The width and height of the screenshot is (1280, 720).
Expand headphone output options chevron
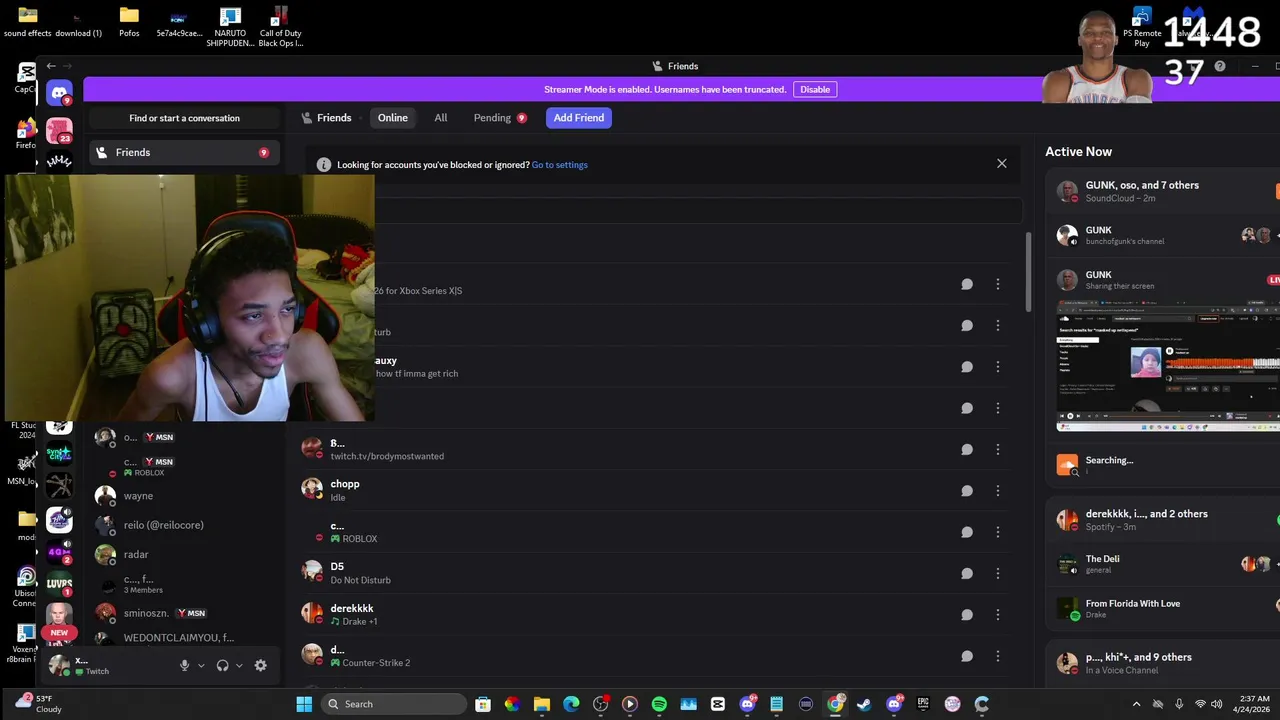point(239,666)
